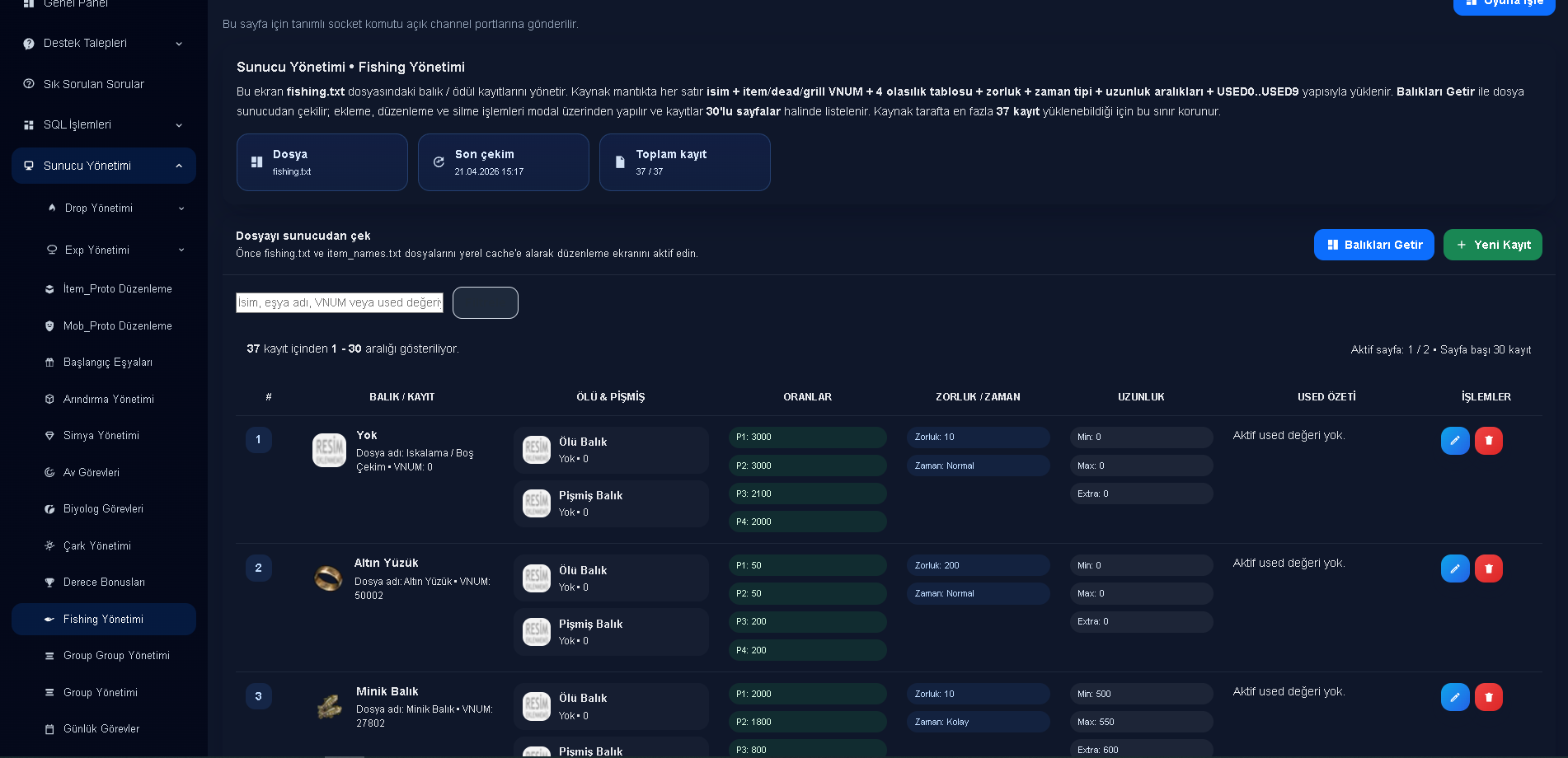The image size is (1568, 758).
Task: Click the Sık Sorulan Sorular help icon
Action: coord(29,84)
